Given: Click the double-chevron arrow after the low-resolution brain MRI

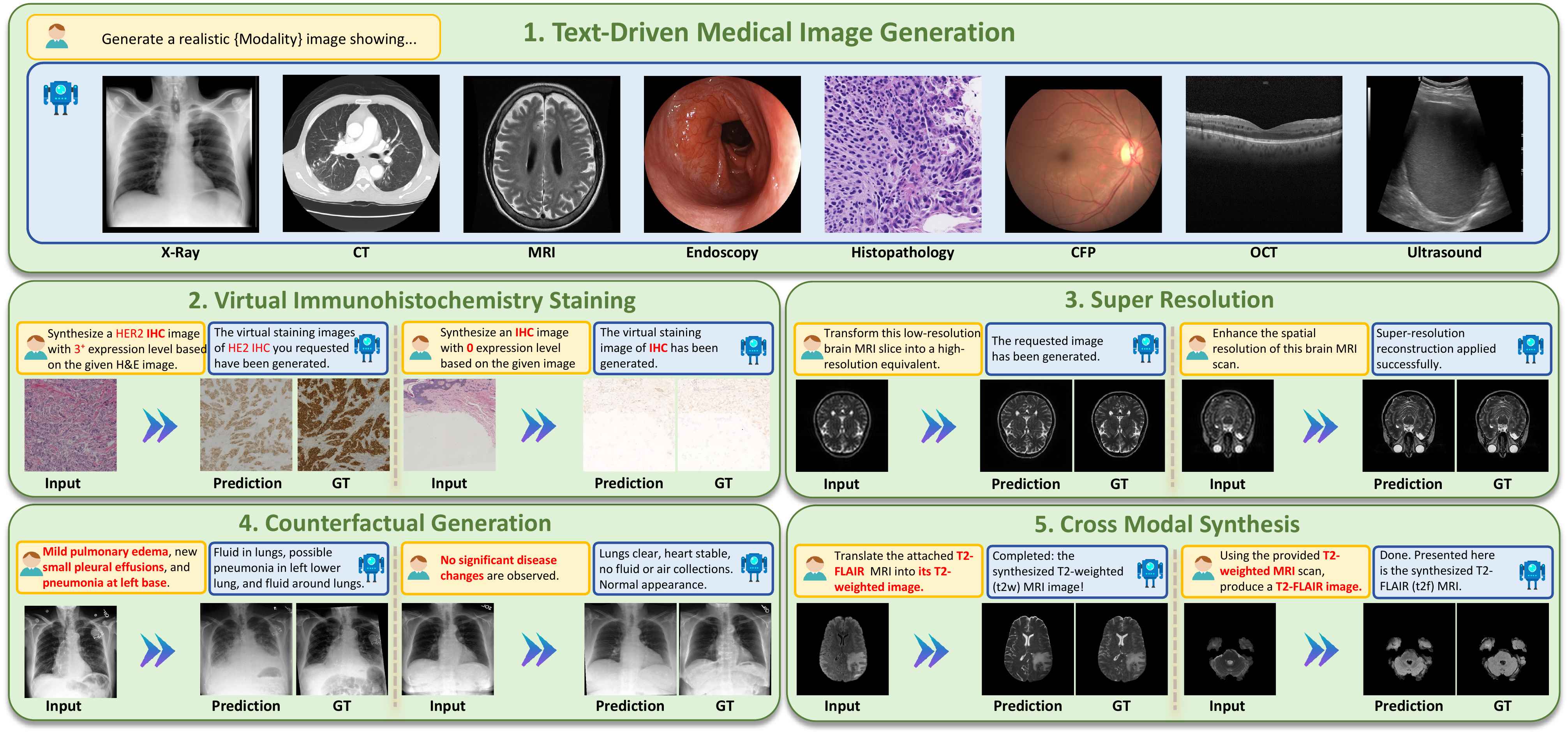Looking at the screenshot, I should click(x=938, y=426).
